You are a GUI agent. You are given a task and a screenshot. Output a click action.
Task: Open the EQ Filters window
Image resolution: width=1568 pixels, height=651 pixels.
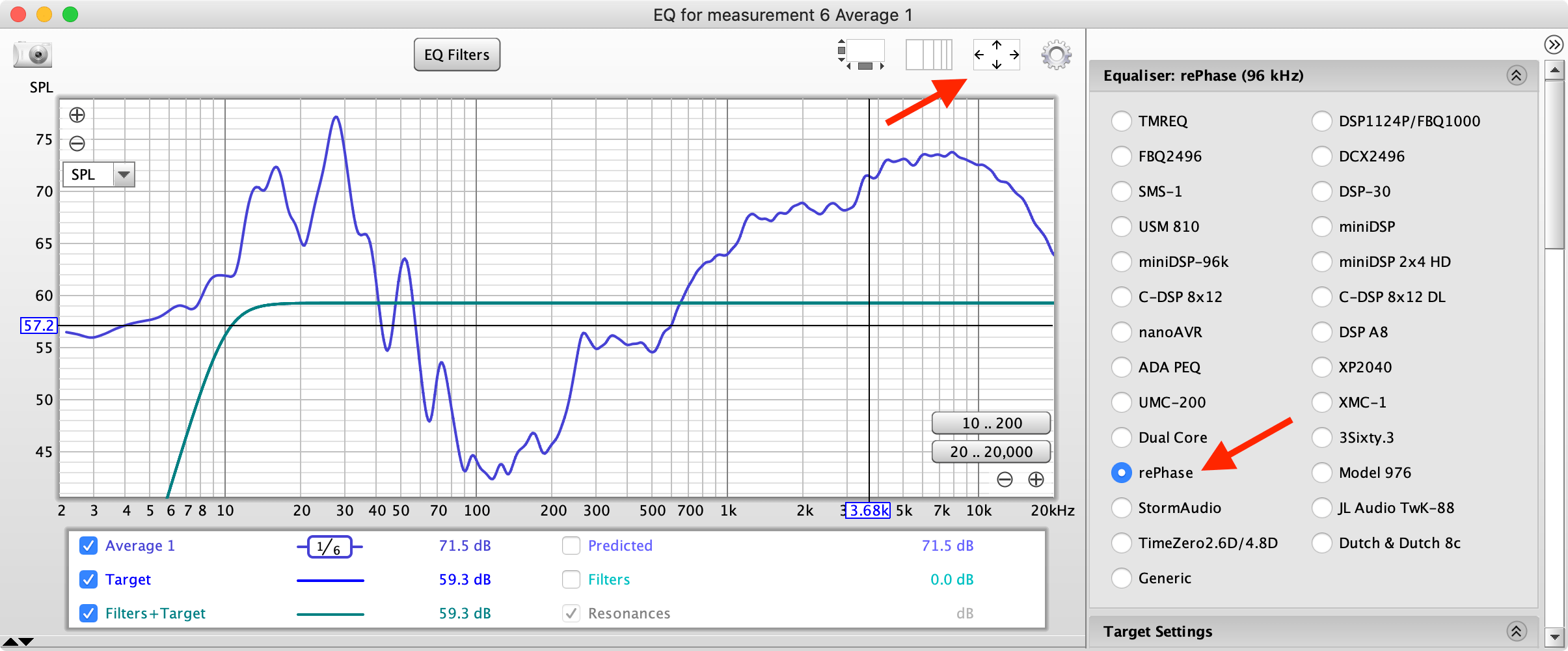pos(457,55)
